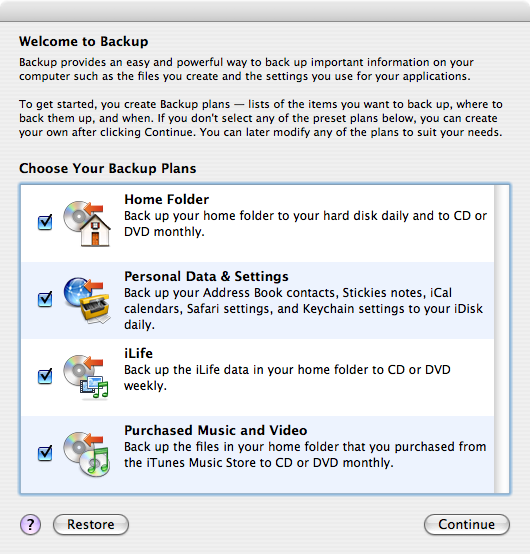Open help with the purple question mark

click(x=30, y=525)
